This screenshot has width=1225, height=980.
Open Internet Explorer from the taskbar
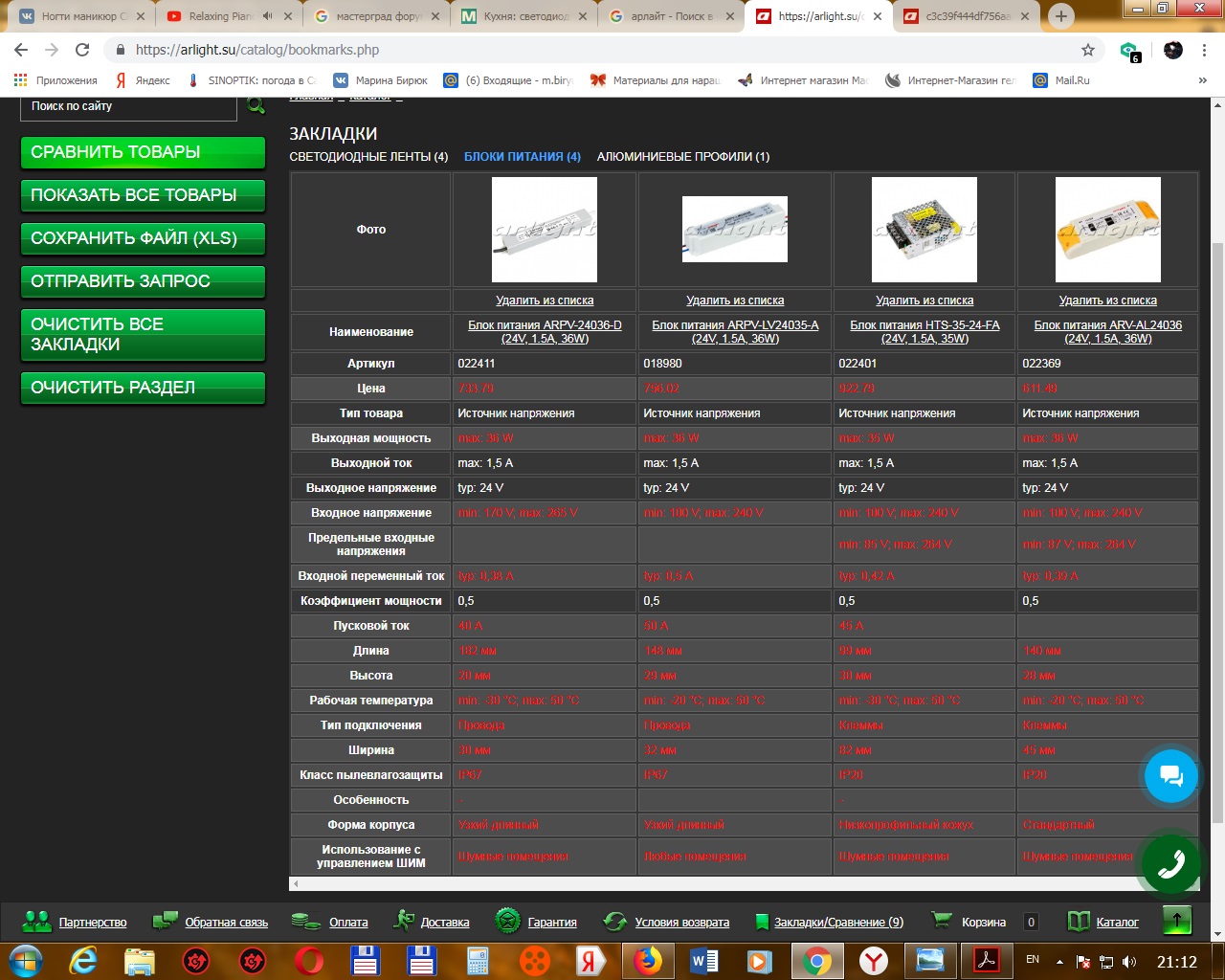(x=83, y=960)
